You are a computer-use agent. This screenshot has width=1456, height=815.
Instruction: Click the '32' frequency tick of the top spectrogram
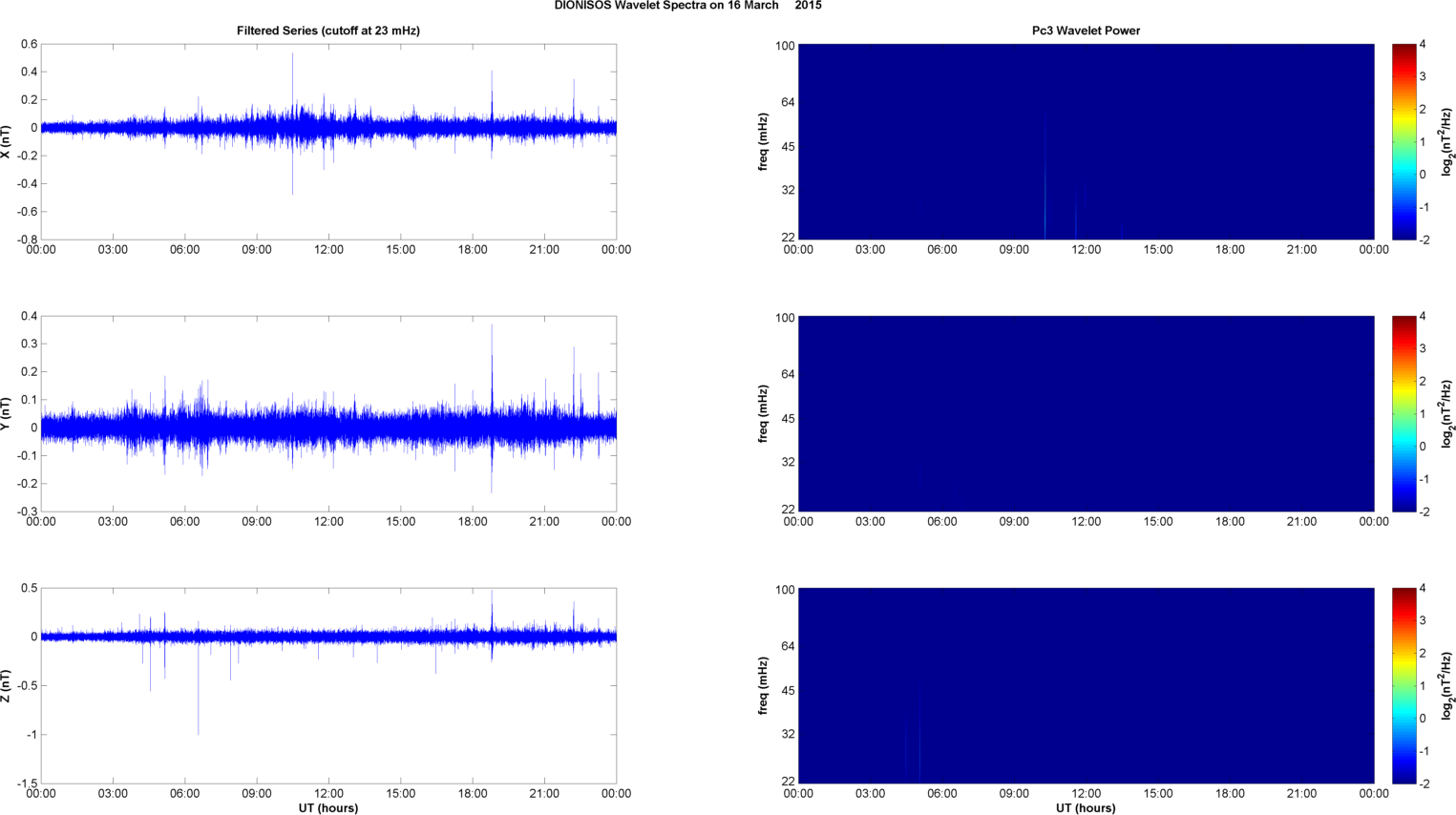coord(788,190)
